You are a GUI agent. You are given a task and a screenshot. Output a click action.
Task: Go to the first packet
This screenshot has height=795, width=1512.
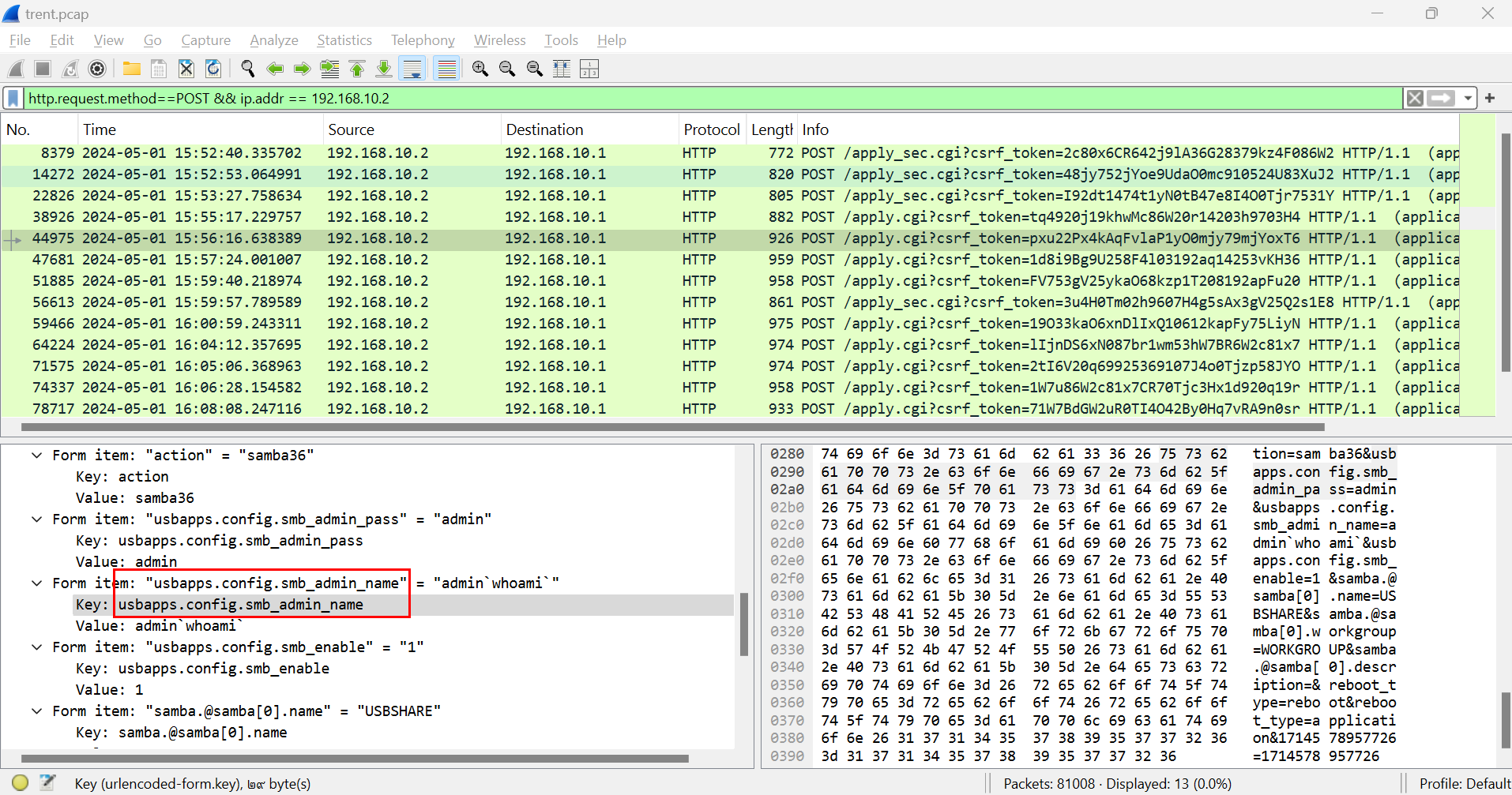tap(357, 69)
